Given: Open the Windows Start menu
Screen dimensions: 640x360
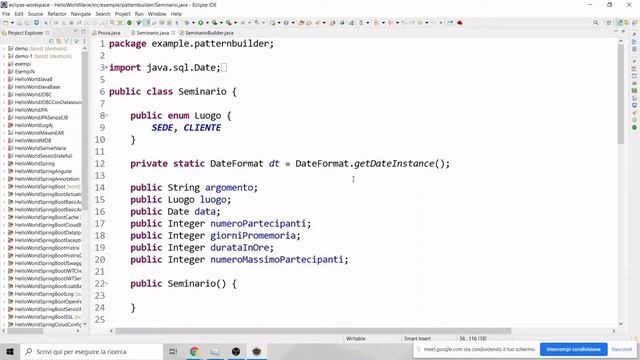Looking at the screenshot, I should (10, 351).
